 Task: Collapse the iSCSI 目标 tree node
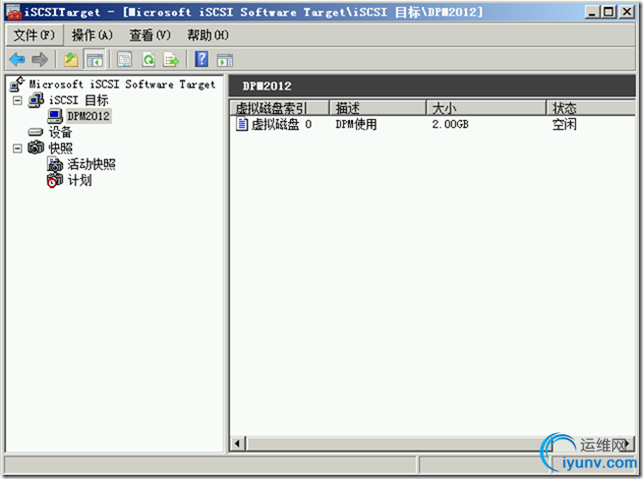point(17,100)
